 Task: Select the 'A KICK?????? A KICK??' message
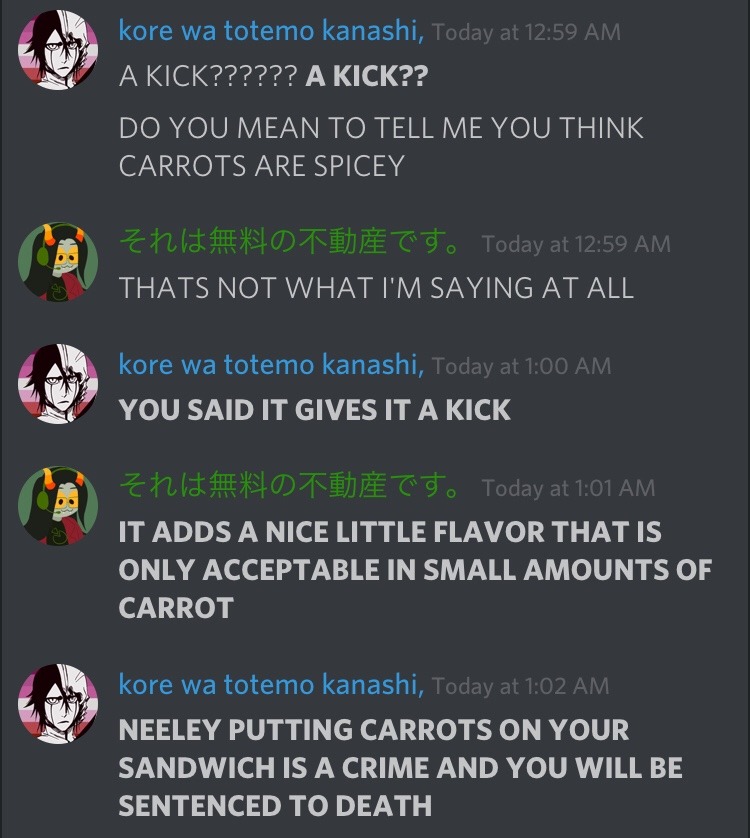pos(274,76)
